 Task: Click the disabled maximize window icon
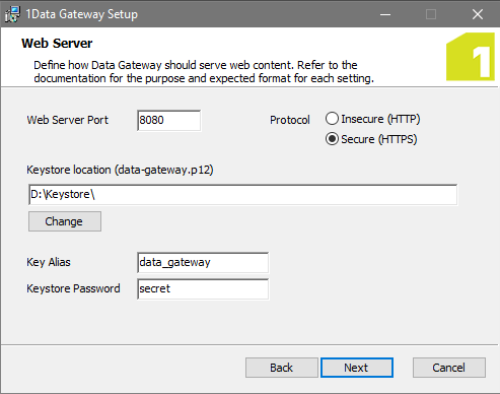(431, 14)
